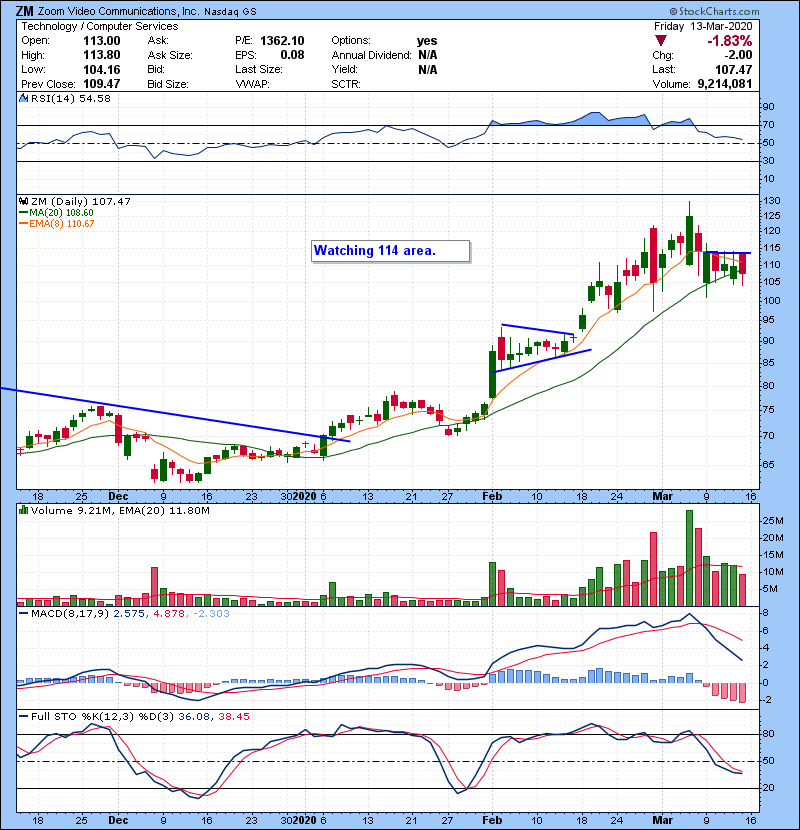Click the VWAP label
Image resolution: width=800 pixels, height=830 pixels.
(253, 84)
